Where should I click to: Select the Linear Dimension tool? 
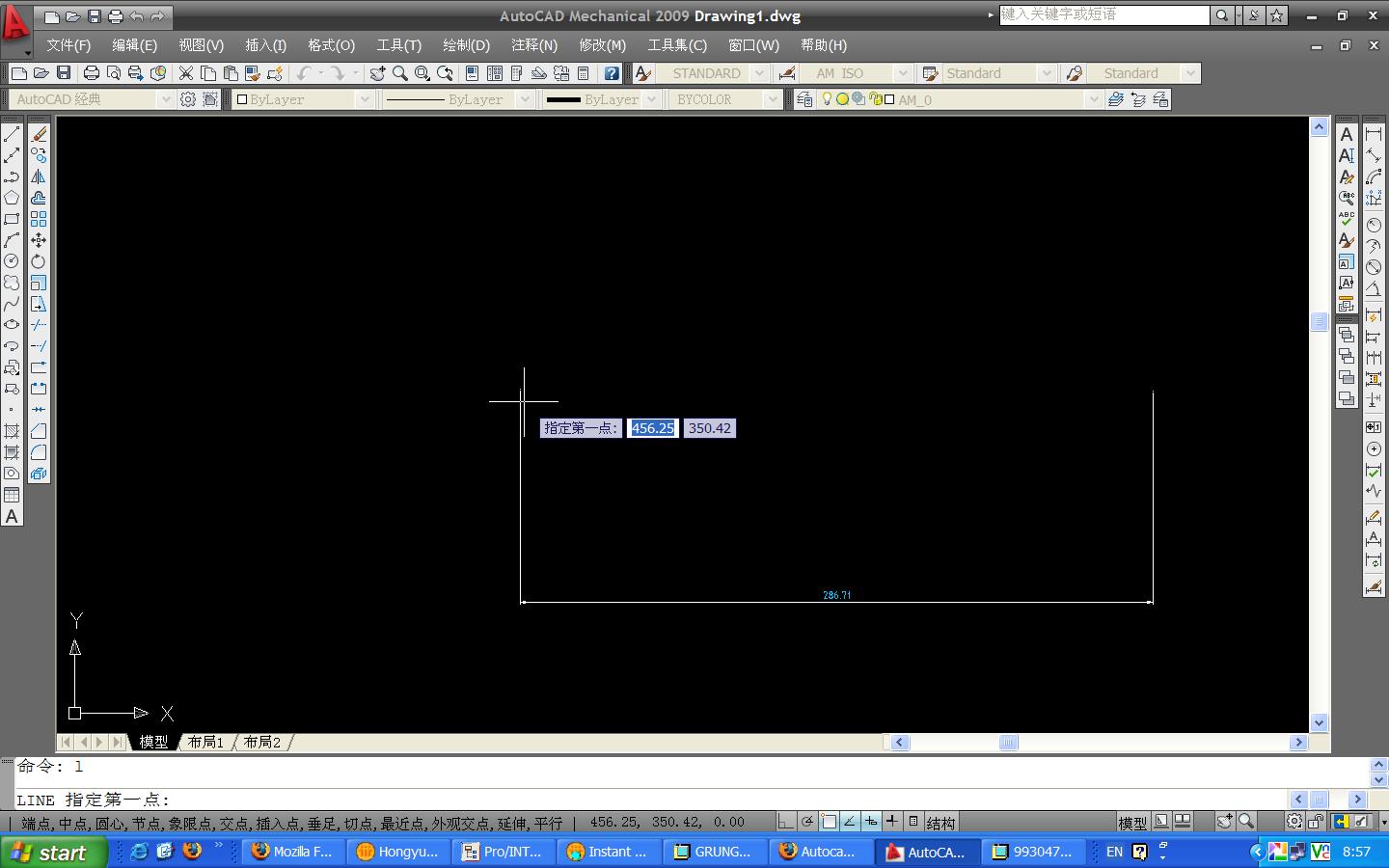click(1374, 134)
